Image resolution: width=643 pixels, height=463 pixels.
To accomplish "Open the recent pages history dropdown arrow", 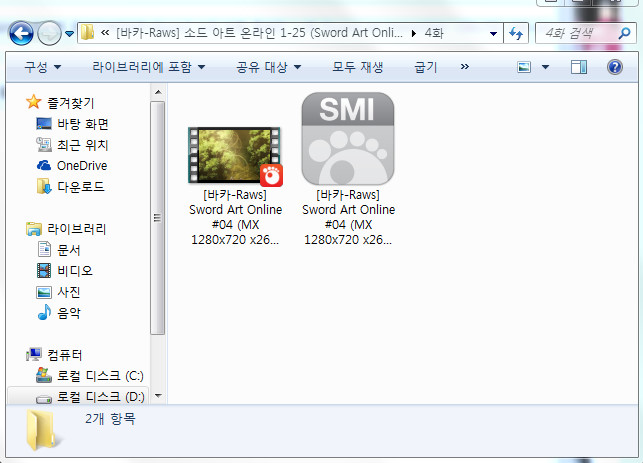I will pos(70,34).
